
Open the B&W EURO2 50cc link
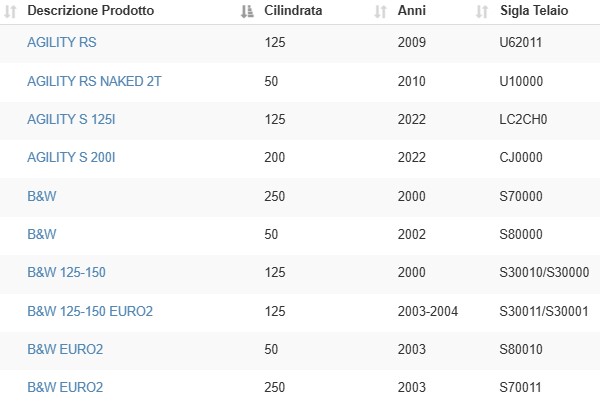pyautogui.click(x=65, y=349)
